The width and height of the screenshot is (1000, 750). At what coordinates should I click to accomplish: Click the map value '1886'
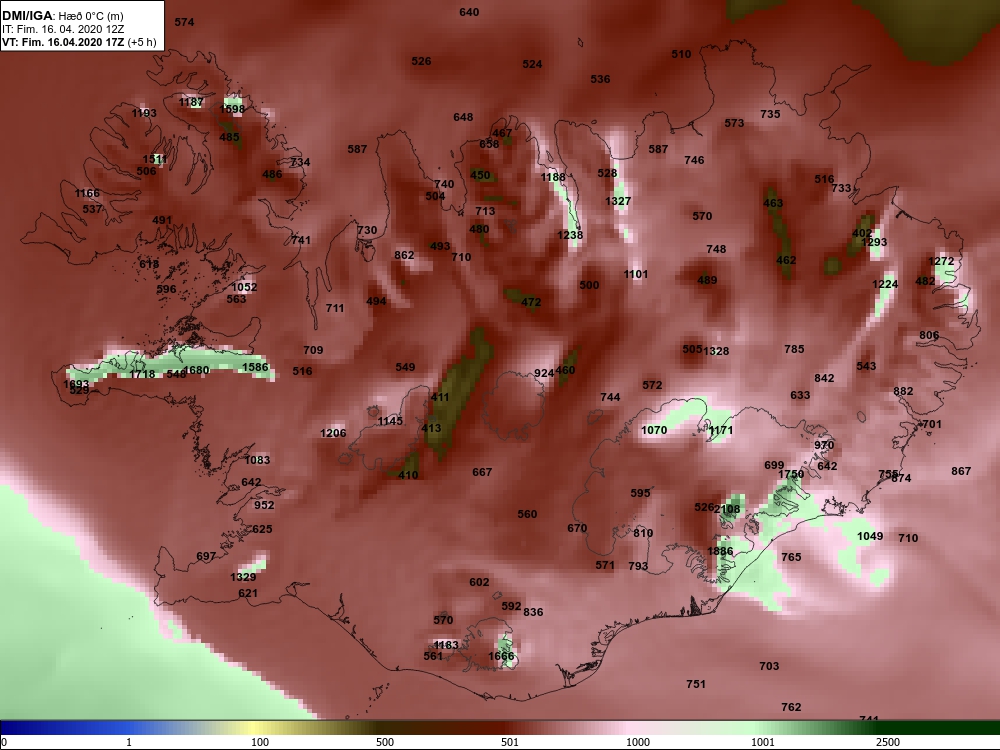click(720, 551)
